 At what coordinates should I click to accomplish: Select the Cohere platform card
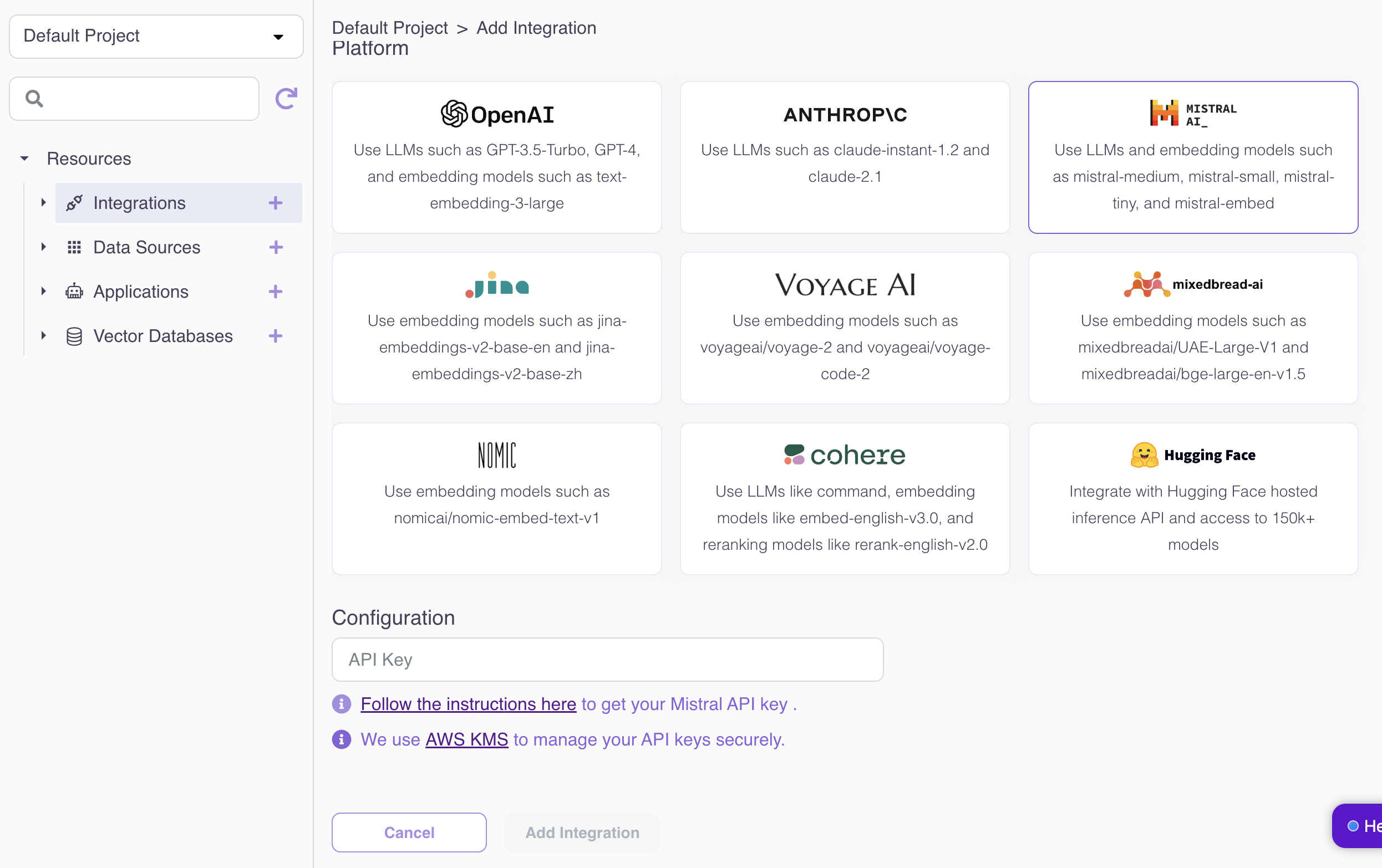pos(845,498)
